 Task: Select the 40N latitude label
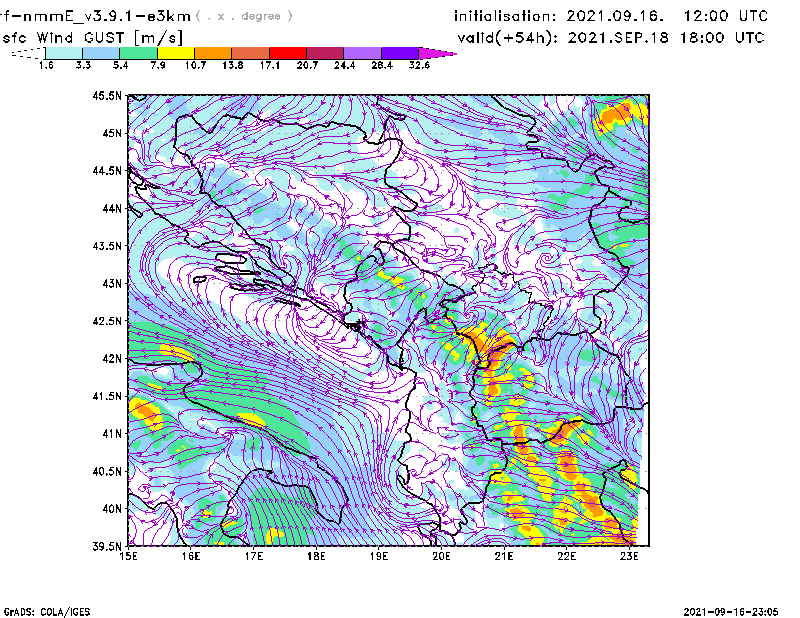112,509
